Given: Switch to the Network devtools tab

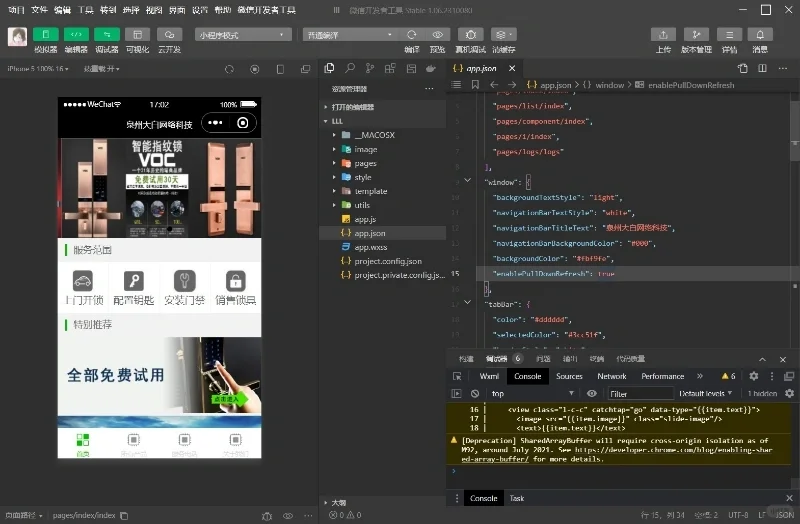Looking at the screenshot, I should (x=612, y=377).
